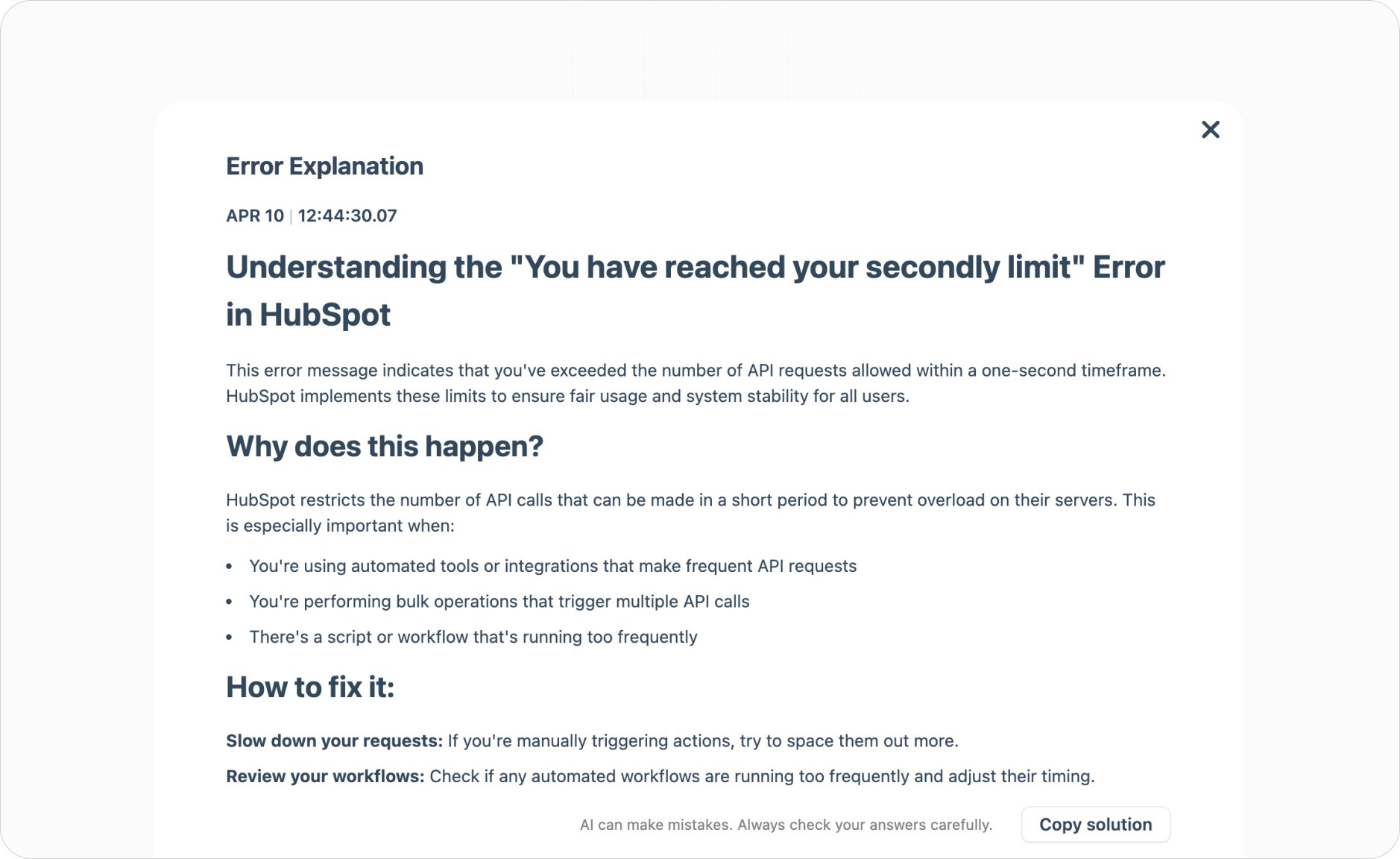1400x859 pixels.
Task: Select the 'How to fix it:' heading
Action: click(310, 687)
